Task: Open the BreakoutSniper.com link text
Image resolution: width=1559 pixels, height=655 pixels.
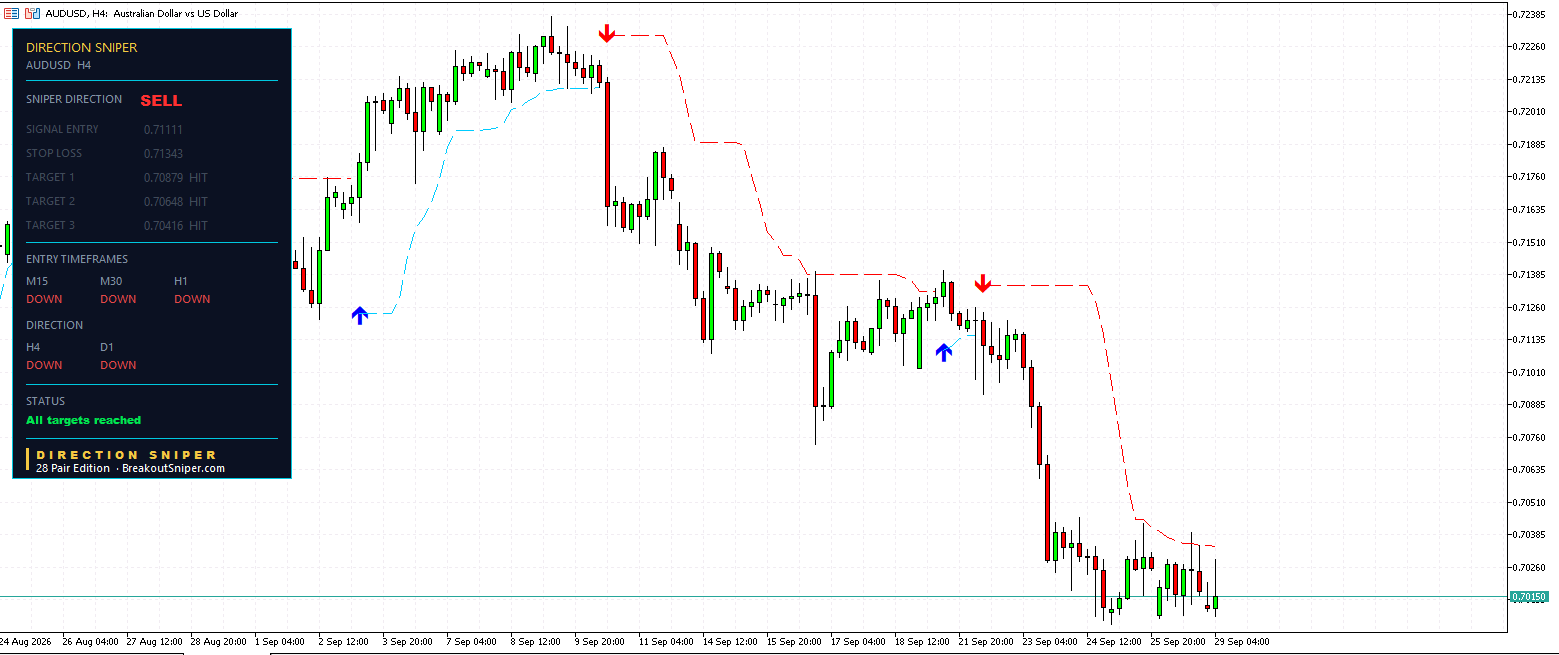Action: [173, 468]
